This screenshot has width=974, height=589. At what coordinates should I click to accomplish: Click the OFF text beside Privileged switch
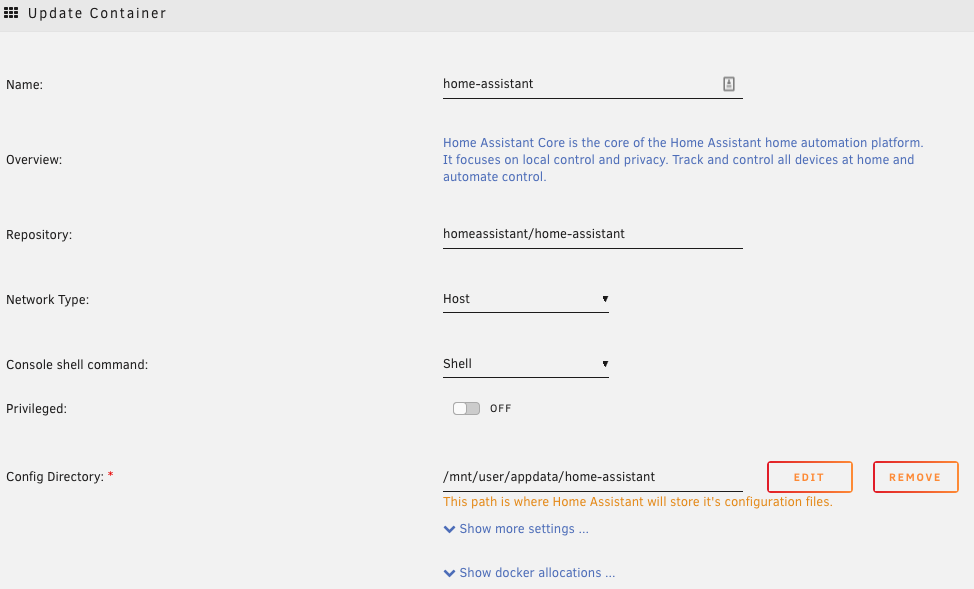point(501,408)
